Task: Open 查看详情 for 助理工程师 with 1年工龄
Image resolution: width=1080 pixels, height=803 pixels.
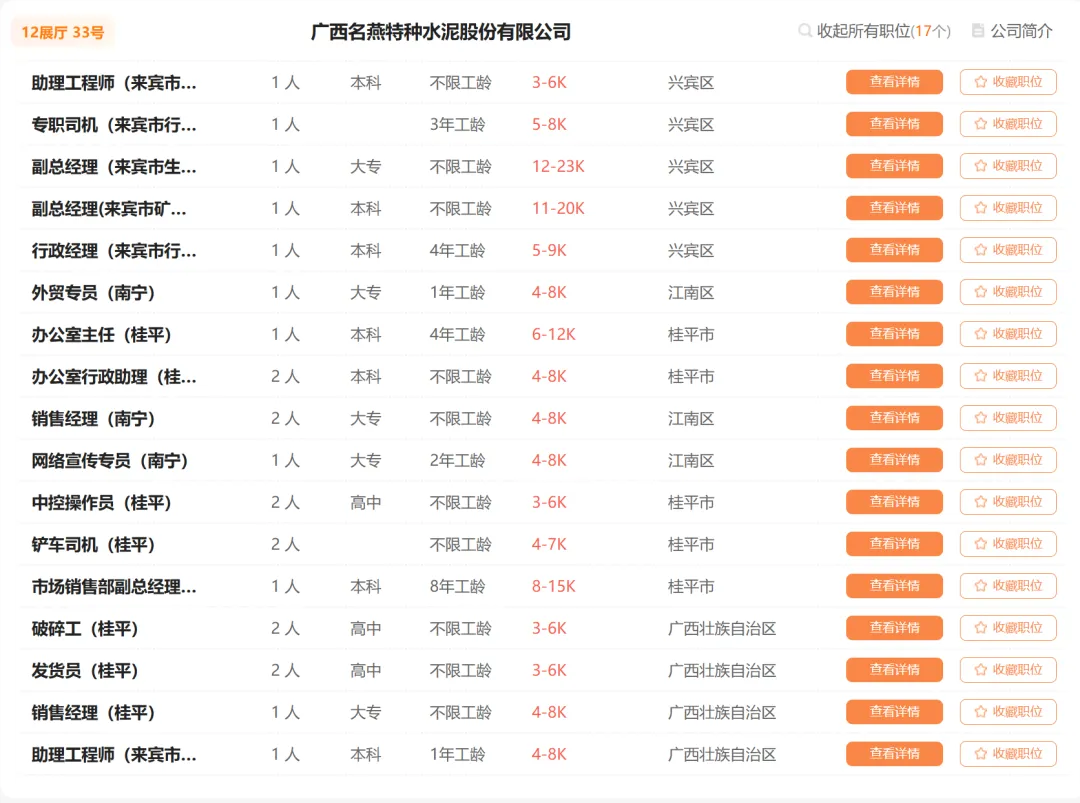Action: (x=894, y=754)
